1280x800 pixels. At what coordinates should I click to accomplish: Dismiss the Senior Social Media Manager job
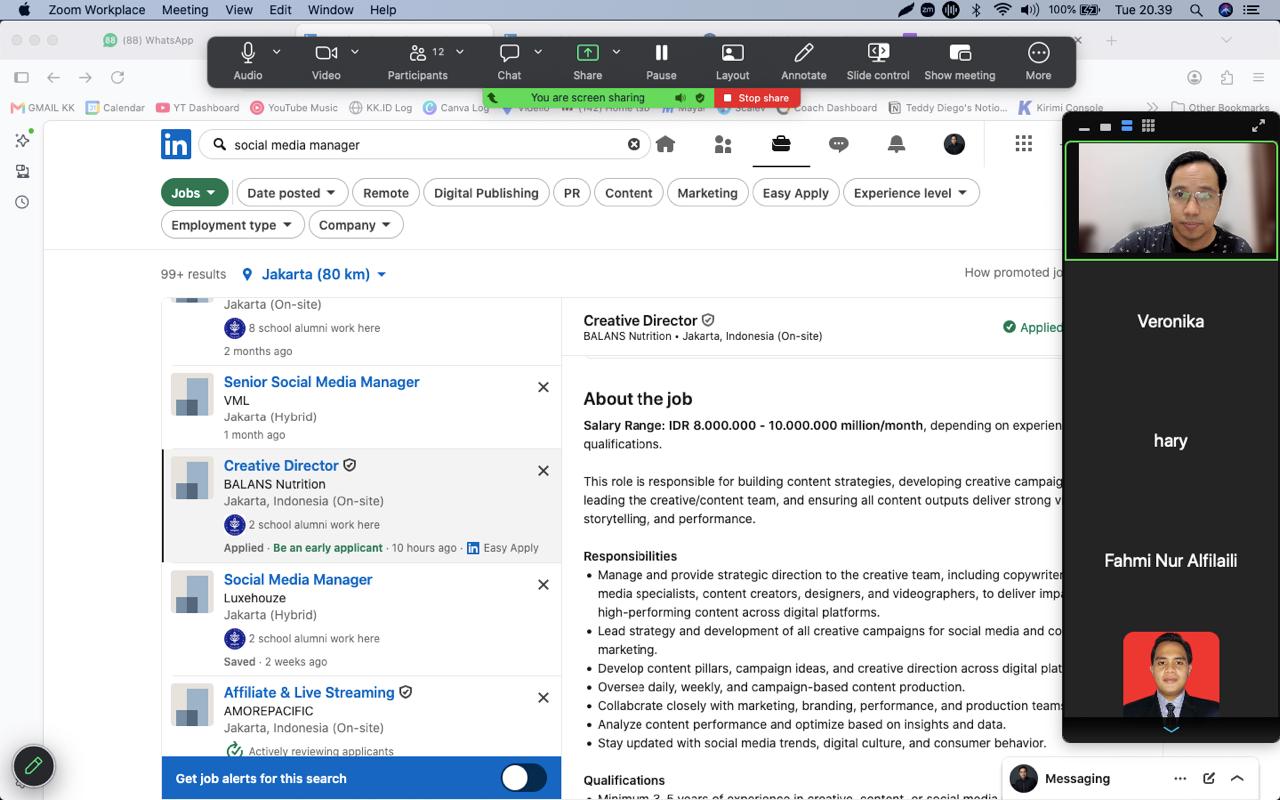[543, 387]
